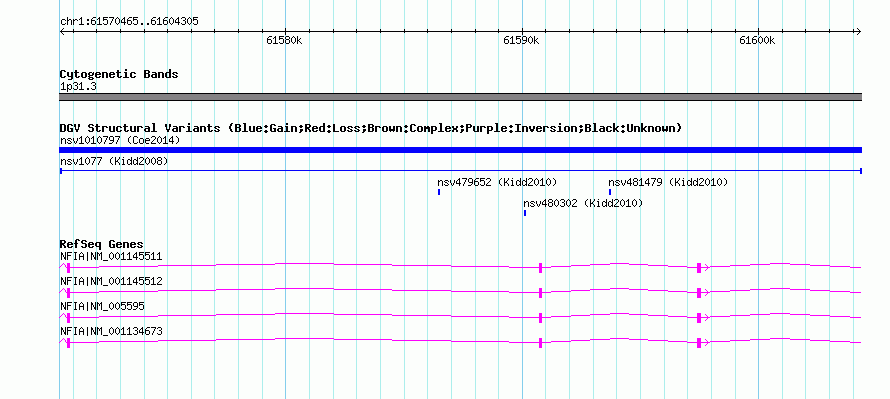This screenshot has height=399, width=890.
Task: Click the left arrowhead of the ruler
Action: point(62,32)
